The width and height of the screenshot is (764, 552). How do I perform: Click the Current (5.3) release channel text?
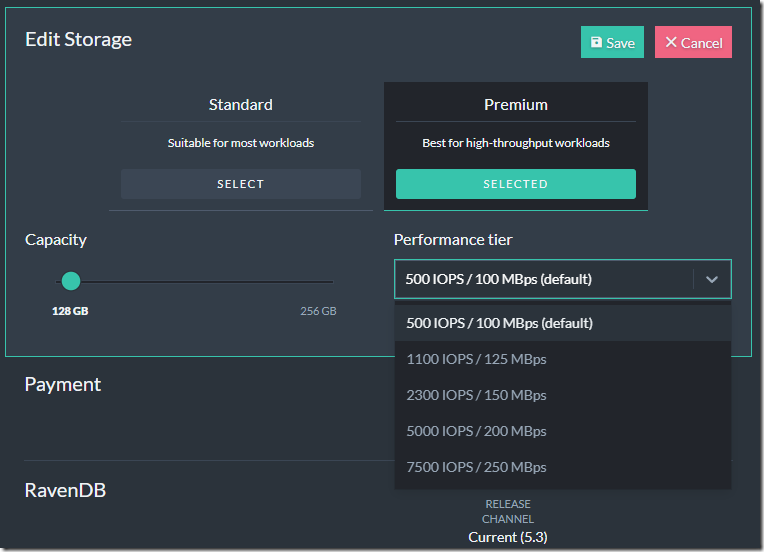pos(508,537)
